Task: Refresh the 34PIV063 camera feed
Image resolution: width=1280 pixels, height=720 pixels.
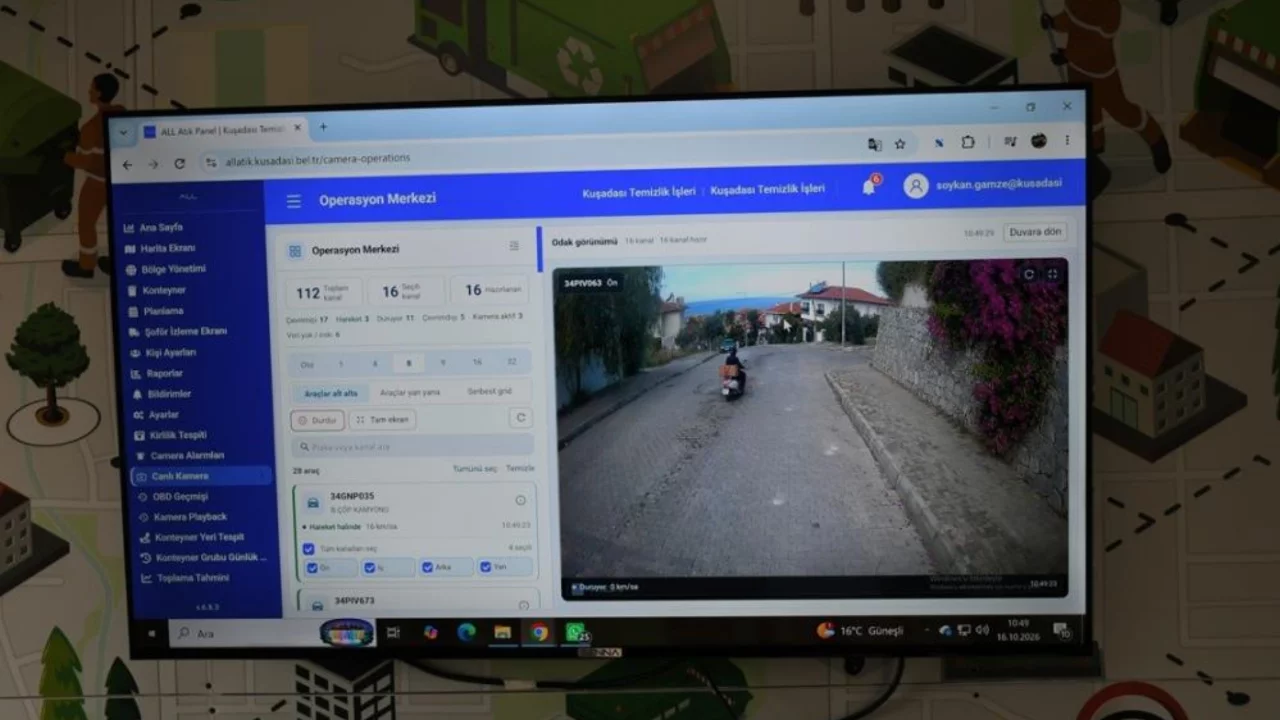Action: point(1029,274)
